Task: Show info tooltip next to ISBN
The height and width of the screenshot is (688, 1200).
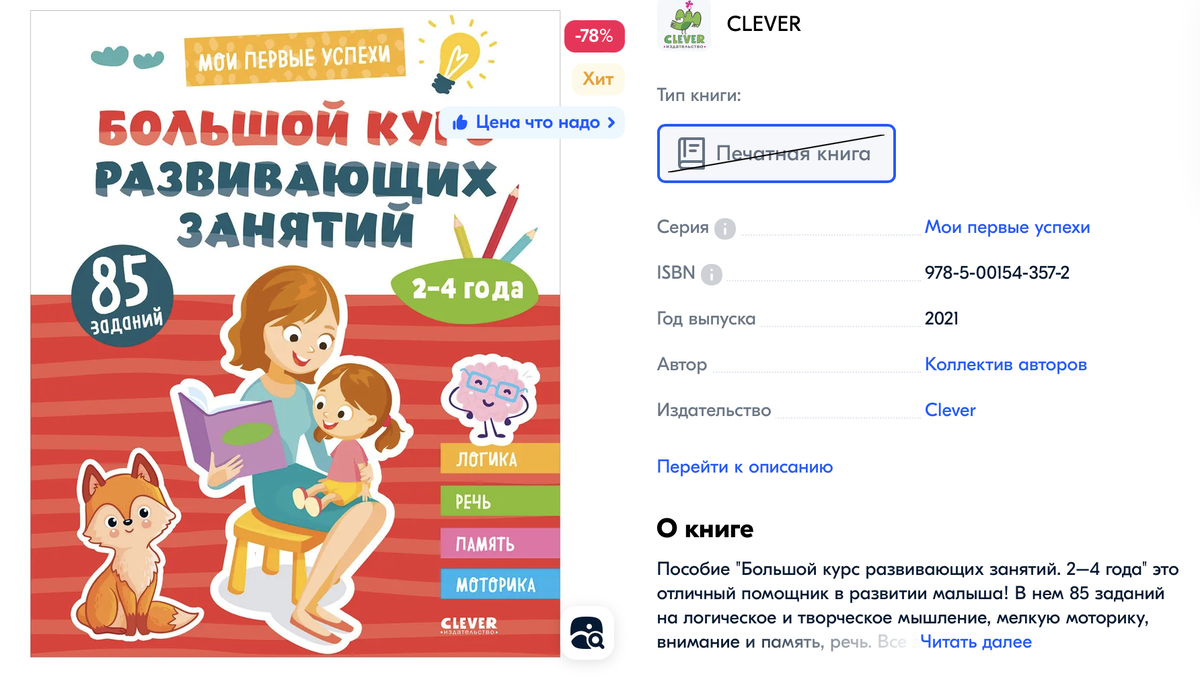Action: (x=712, y=274)
